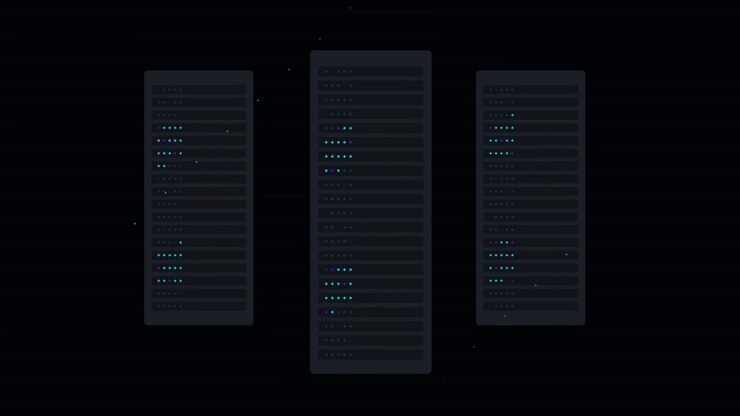Select the shorter left server rack

coord(199,198)
